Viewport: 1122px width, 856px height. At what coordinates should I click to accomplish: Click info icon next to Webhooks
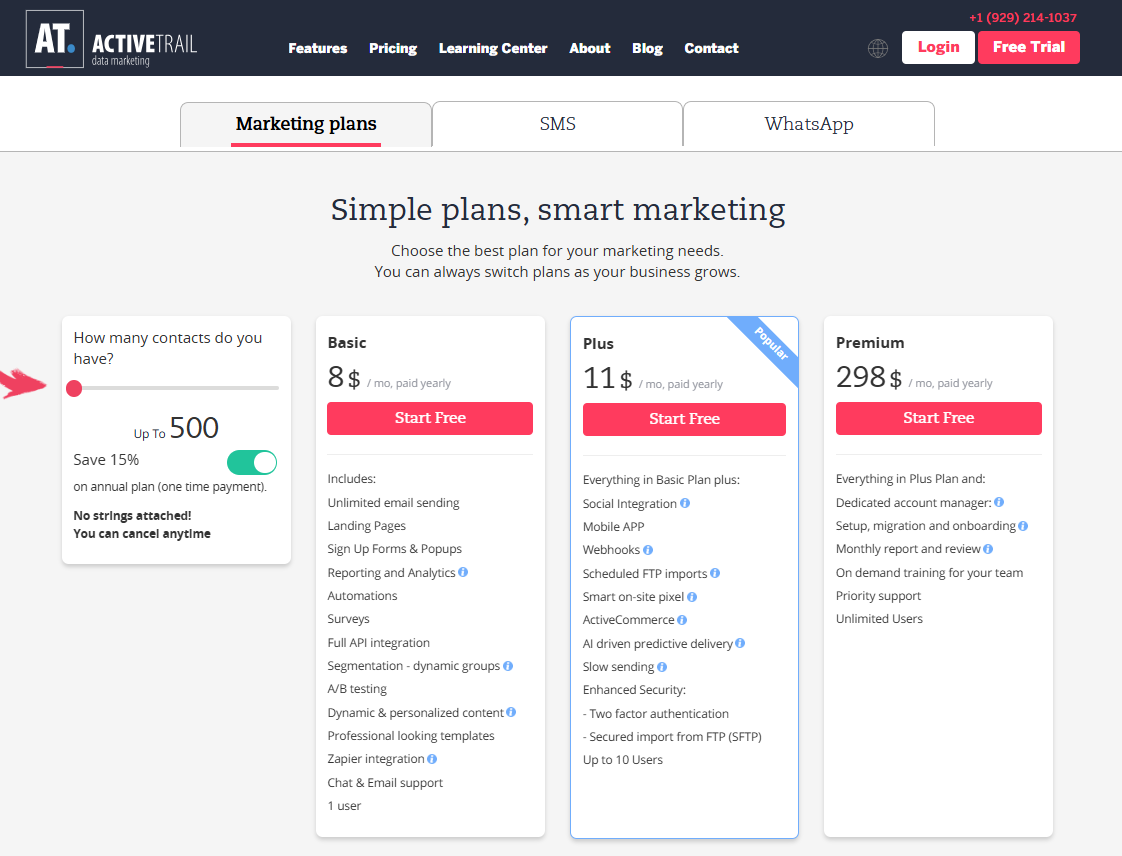tap(648, 550)
